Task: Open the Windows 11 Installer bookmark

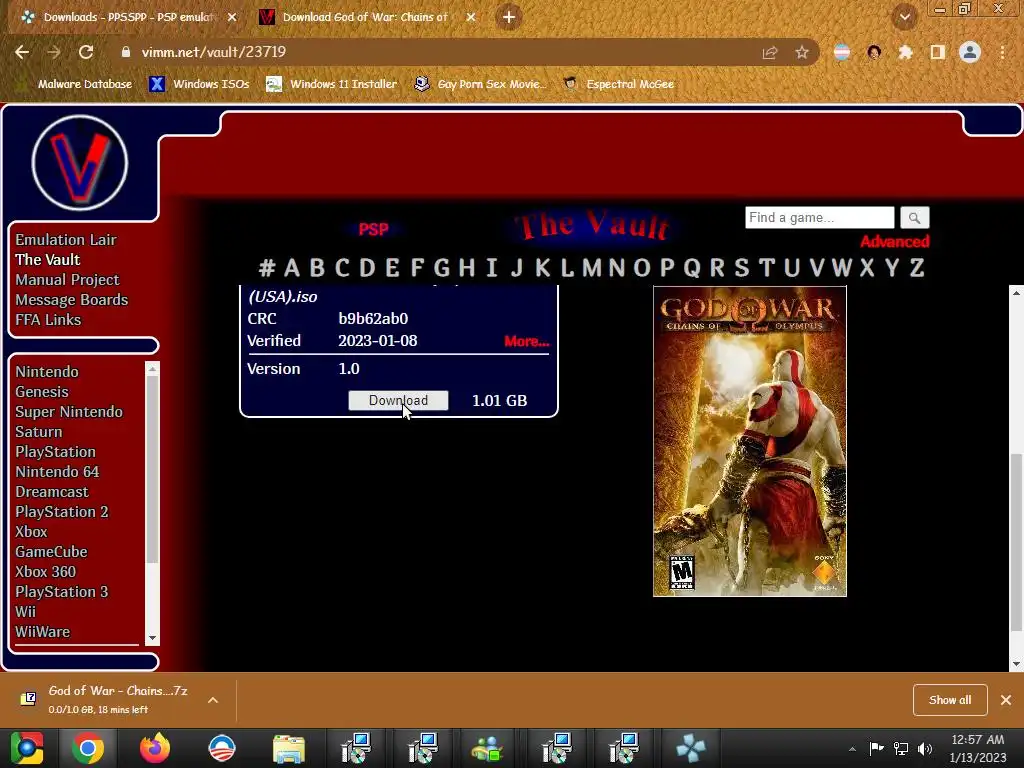Action: 332,84
